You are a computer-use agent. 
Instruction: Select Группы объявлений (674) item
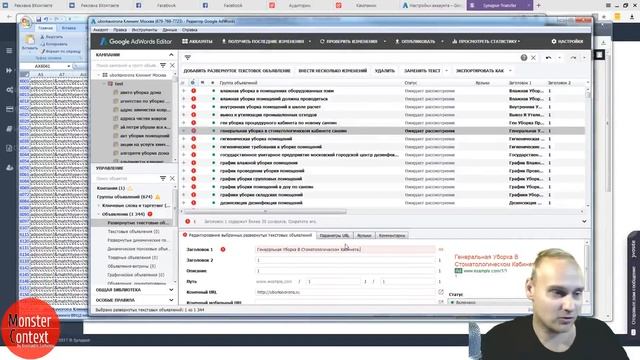[x=124, y=197]
